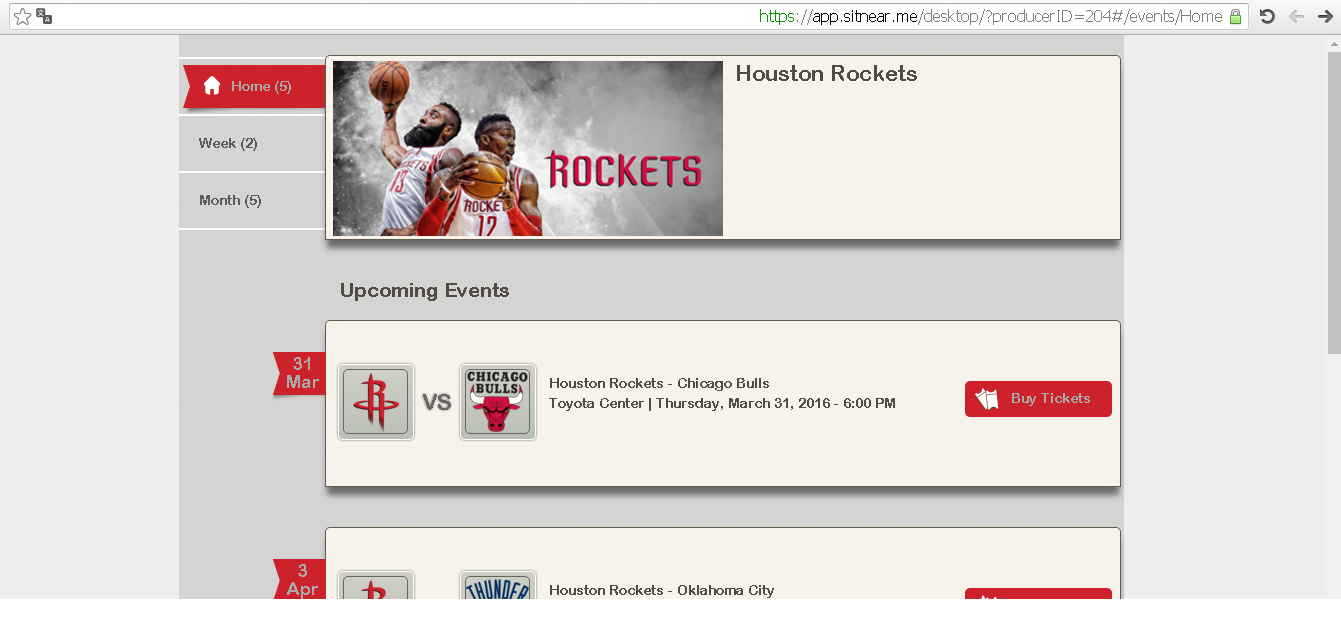Switch to the Week (2) tab
1341x618 pixels.
click(x=252, y=143)
